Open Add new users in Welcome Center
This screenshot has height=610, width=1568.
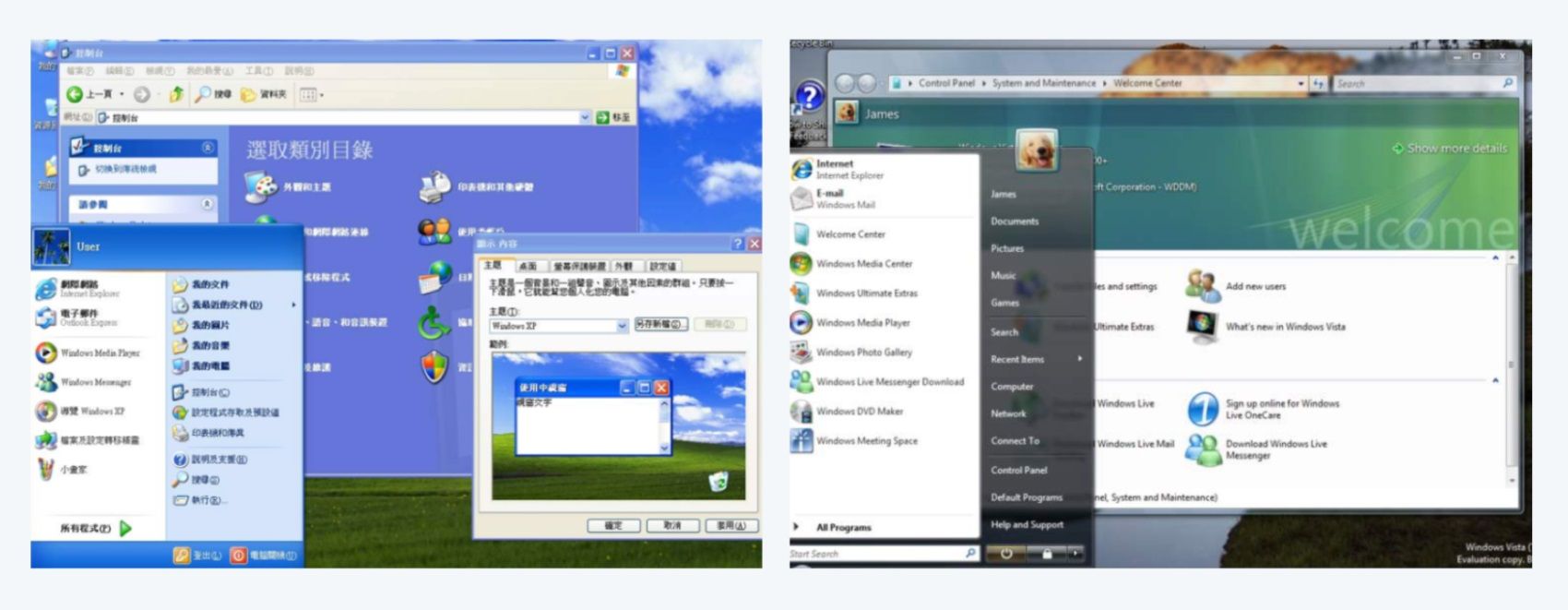pos(1236,286)
